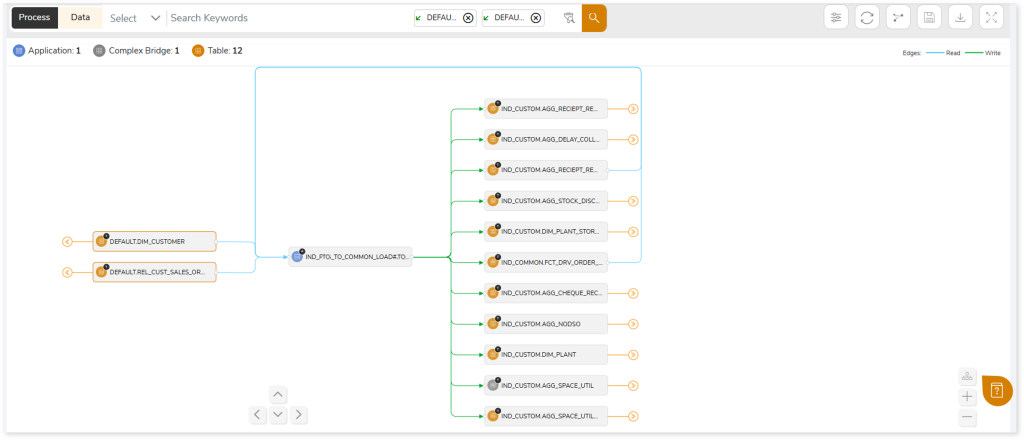This screenshot has width=1024, height=440.
Task: Refresh the lineage graph
Action: [867, 17]
